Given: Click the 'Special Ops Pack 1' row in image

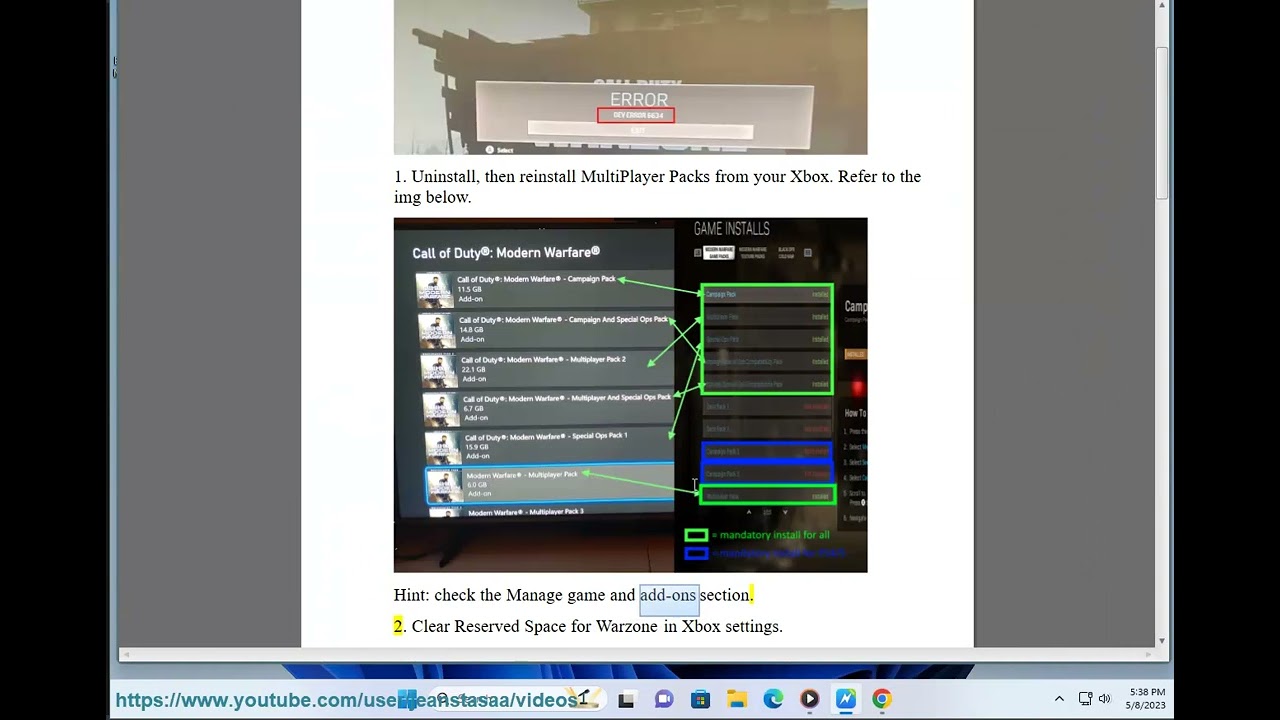Looking at the screenshot, I should point(548,447).
